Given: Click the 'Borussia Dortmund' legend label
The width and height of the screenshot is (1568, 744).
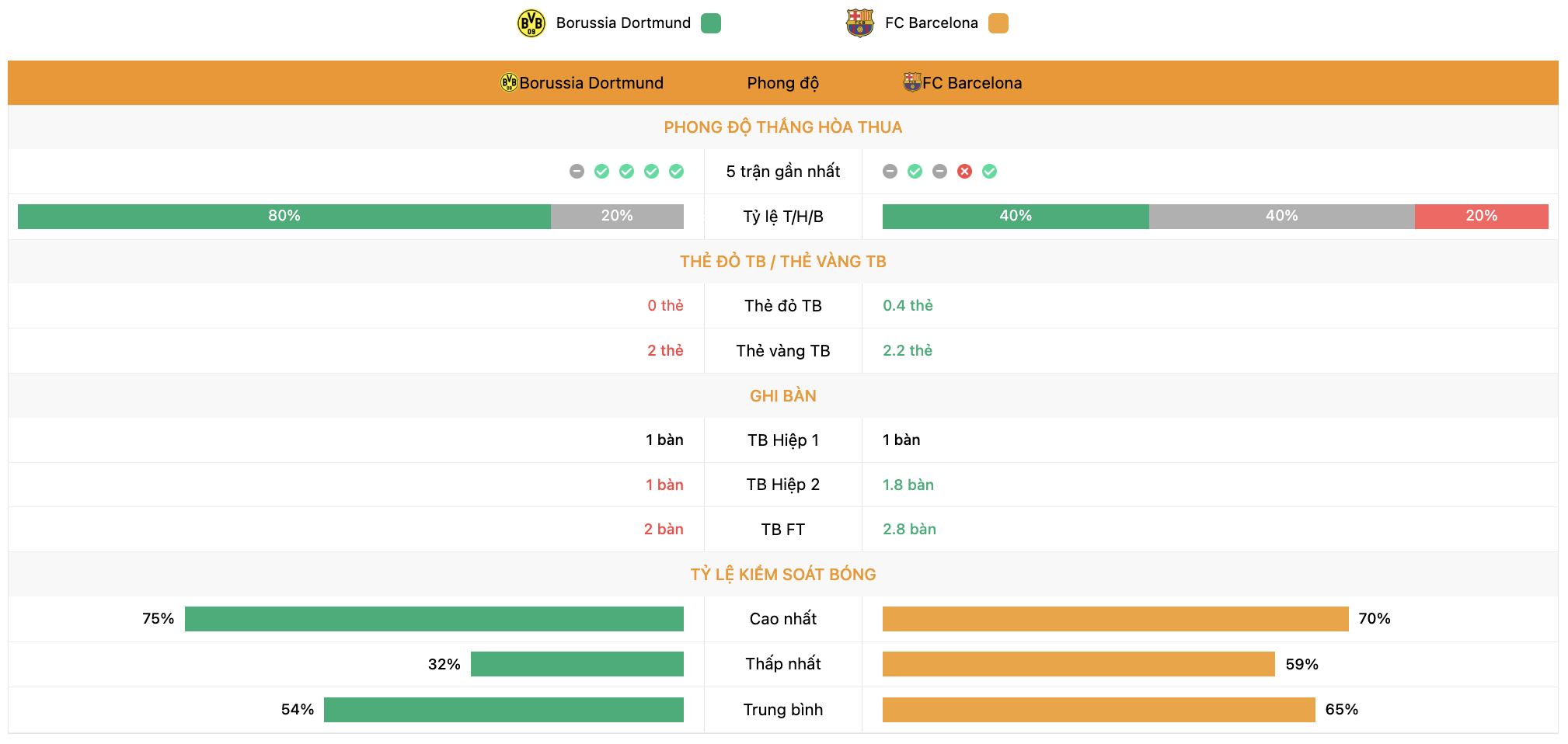Looking at the screenshot, I should pyautogui.click(x=623, y=23).
